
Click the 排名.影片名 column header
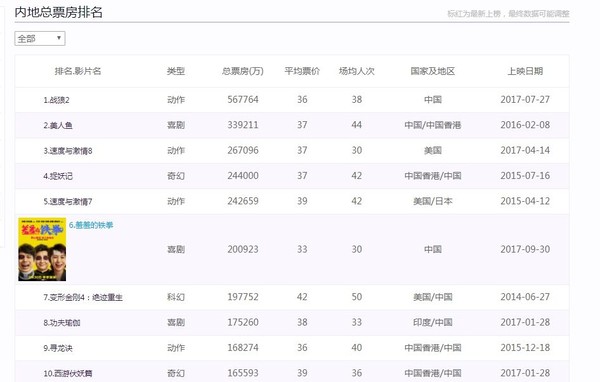coord(78,71)
